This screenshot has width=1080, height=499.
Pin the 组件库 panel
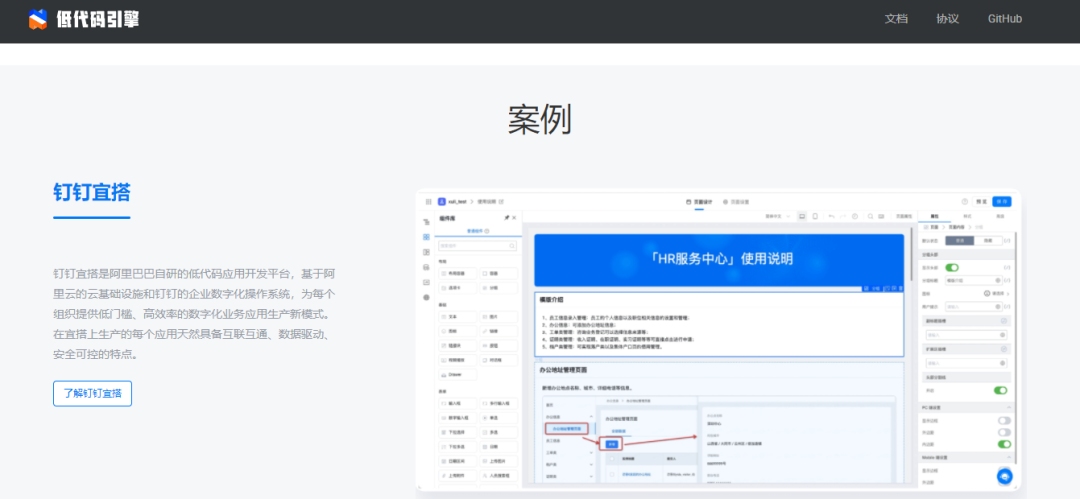[x=507, y=218]
